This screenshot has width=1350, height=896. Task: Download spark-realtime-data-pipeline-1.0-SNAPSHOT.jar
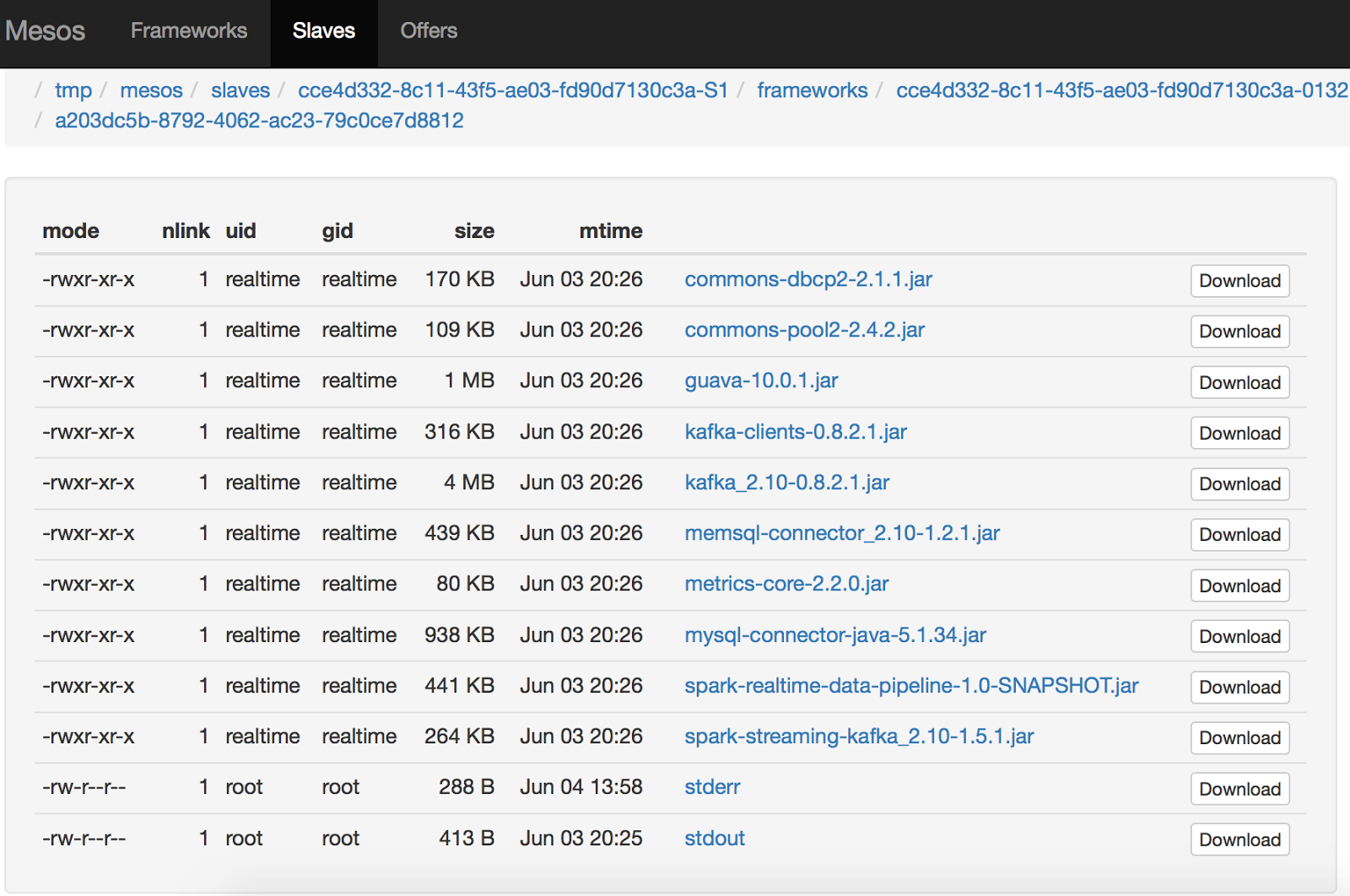[x=1239, y=687]
